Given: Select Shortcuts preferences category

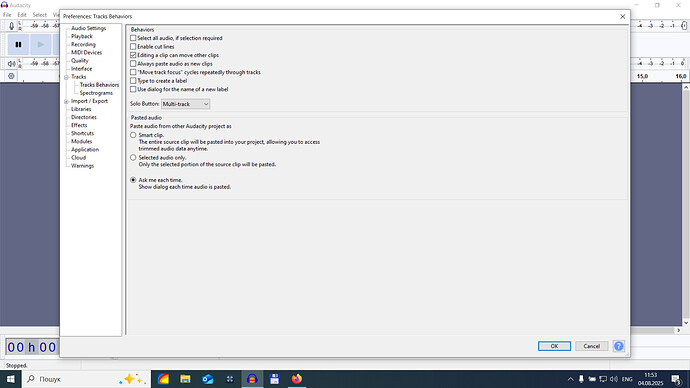Looking at the screenshot, I should point(82,133).
